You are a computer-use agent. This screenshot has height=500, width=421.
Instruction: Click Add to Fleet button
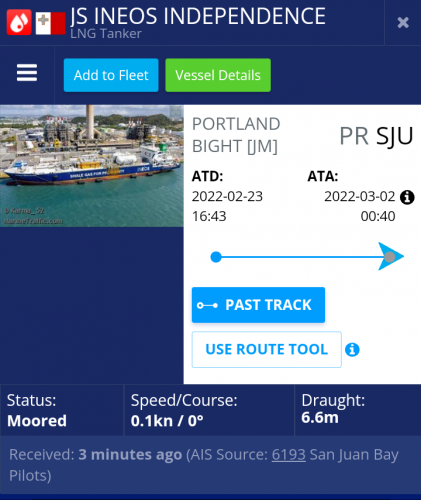[x=111, y=75]
